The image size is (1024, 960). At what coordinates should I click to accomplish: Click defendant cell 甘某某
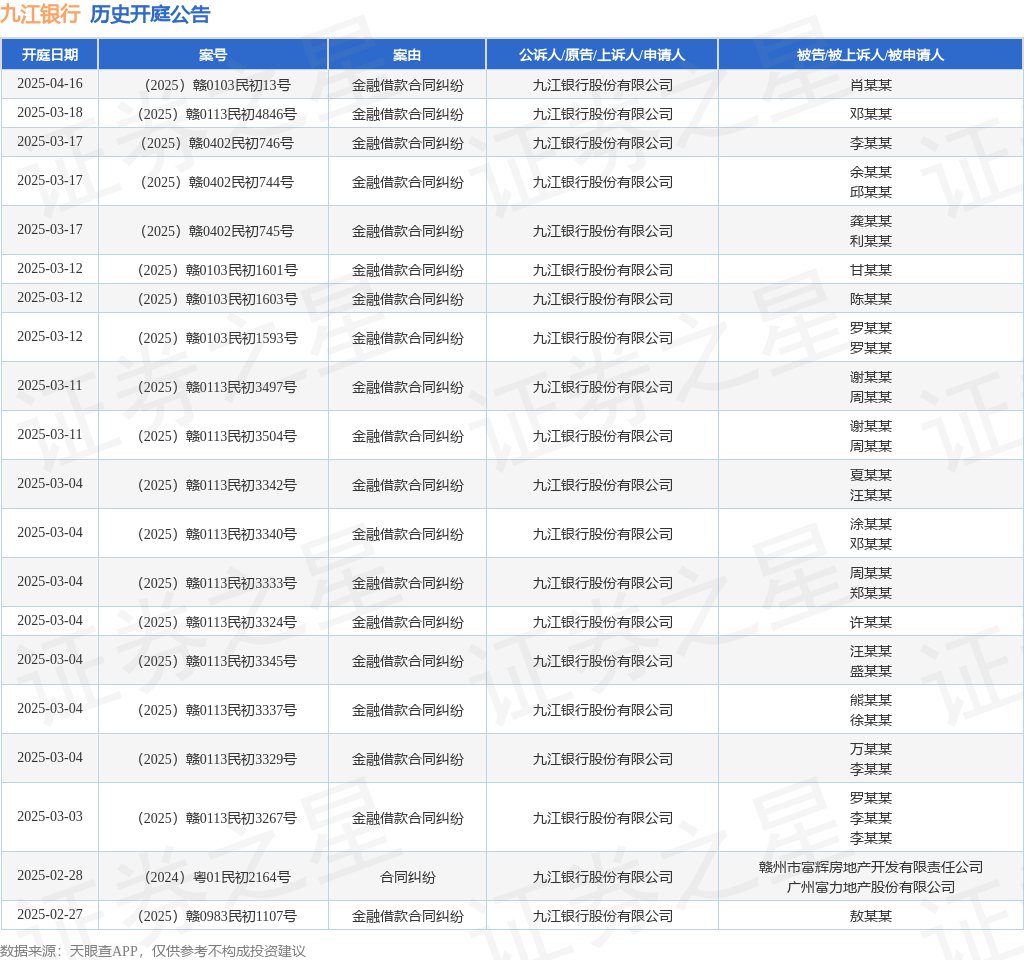(x=871, y=270)
